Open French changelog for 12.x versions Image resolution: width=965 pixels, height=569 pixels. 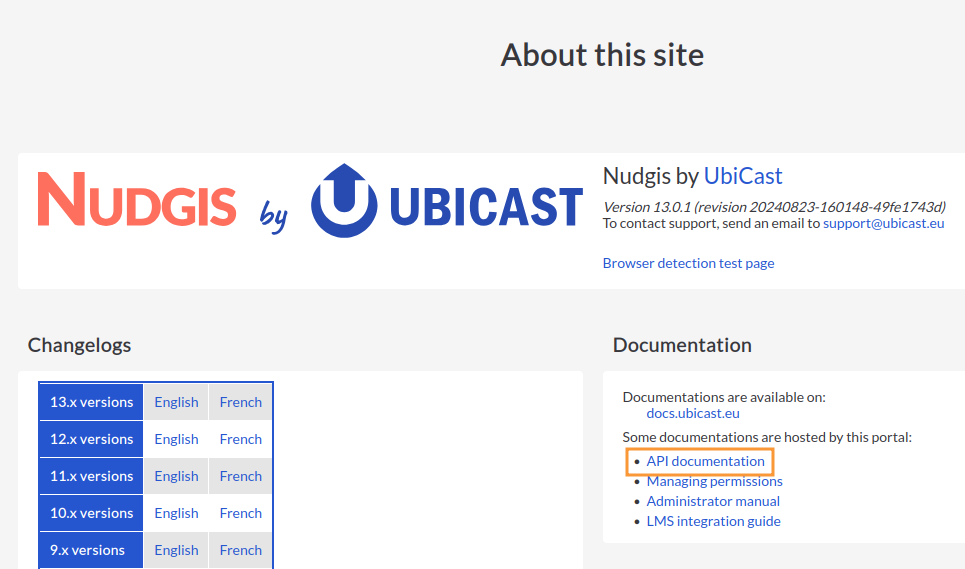[x=241, y=439]
